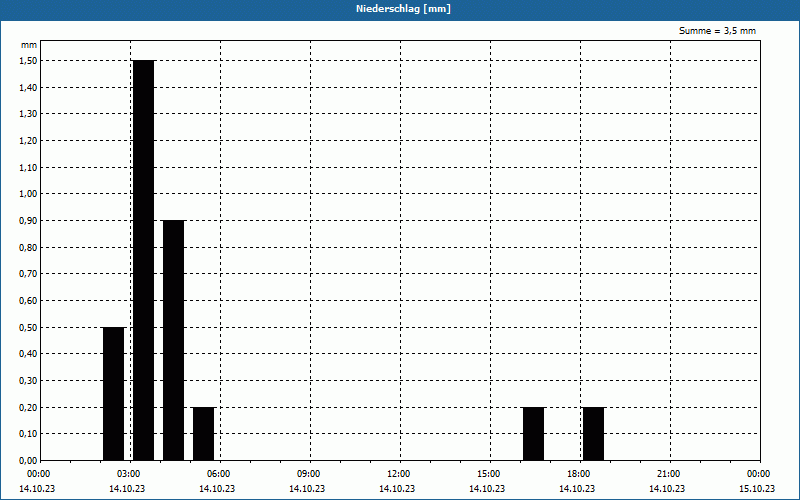Click the 06:00 time label
The image size is (800, 500).
point(219,474)
